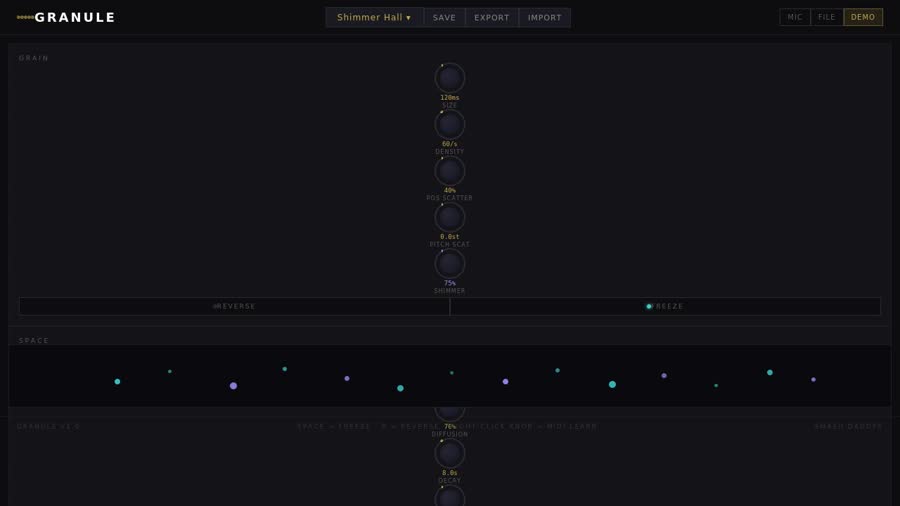Screen dimensions: 900x506
Task: Toggle the FREEZE switch
Action: tap(665, 306)
